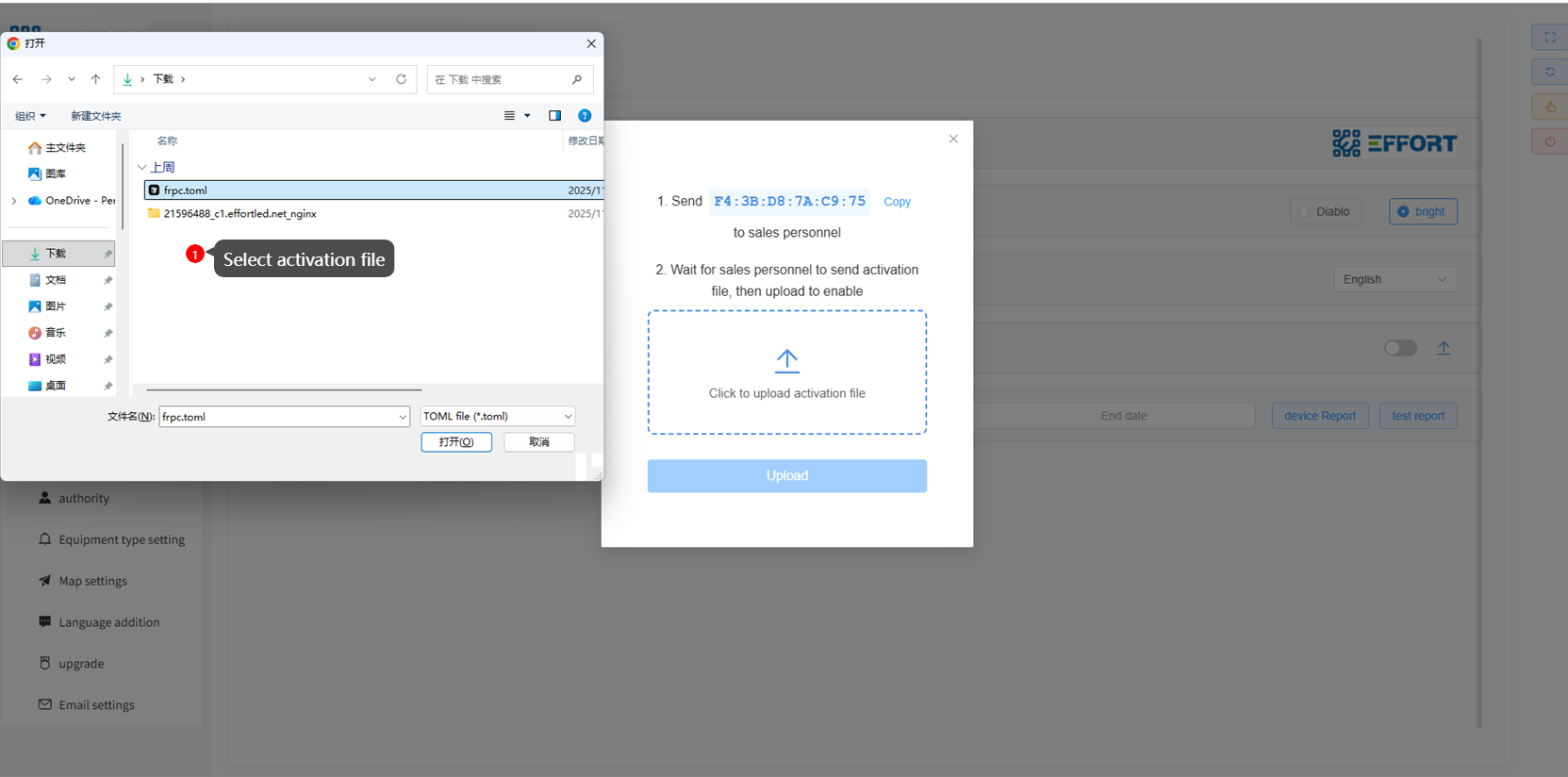The height and width of the screenshot is (777, 1568).
Task: Click 取消 cancel button
Action: click(539, 442)
